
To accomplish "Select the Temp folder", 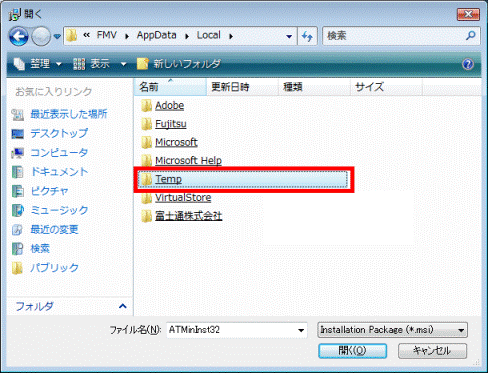I will (243, 179).
